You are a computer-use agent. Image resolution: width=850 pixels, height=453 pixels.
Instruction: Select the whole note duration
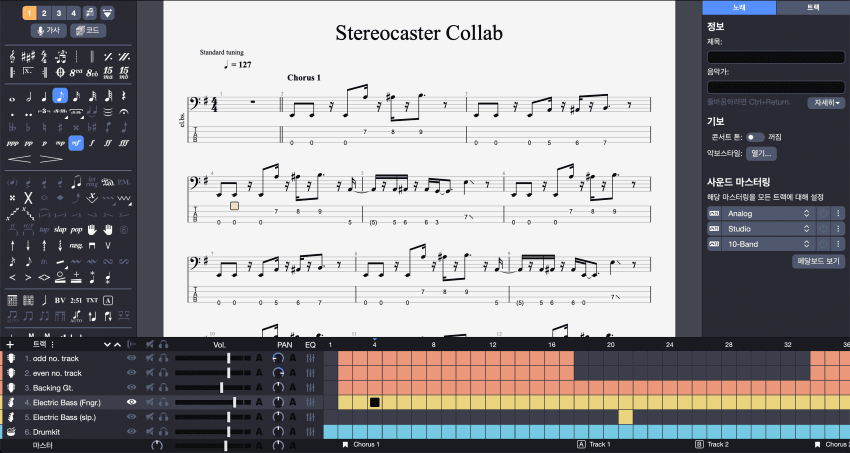coord(12,98)
